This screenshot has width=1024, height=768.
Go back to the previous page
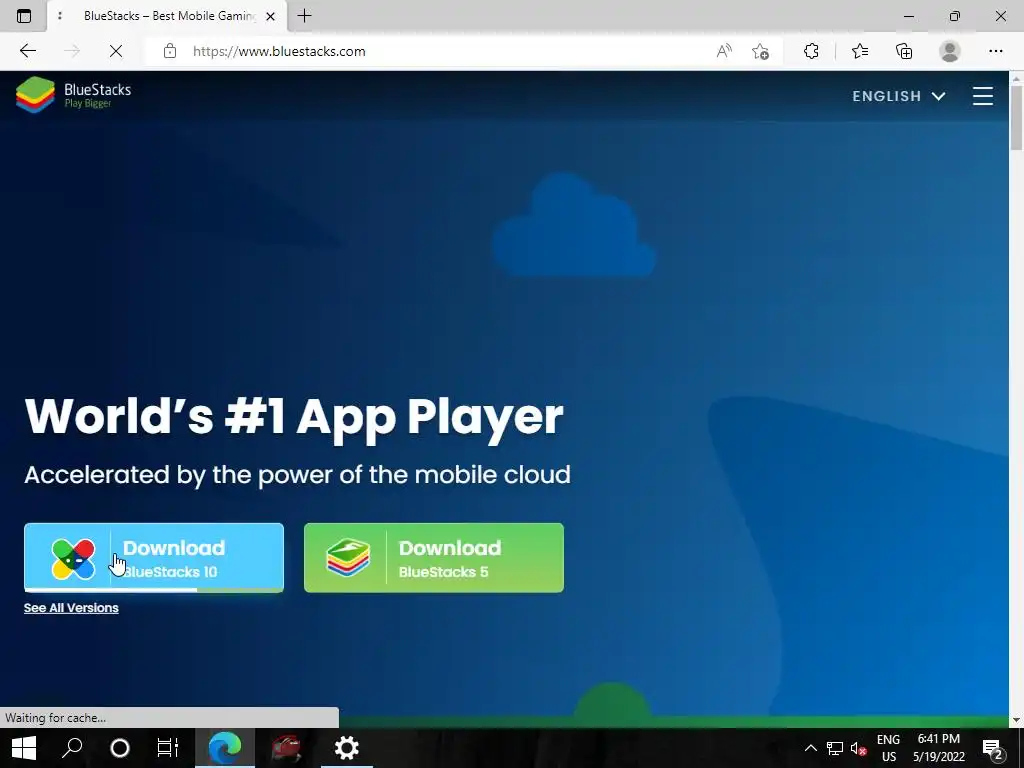coord(27,51)
